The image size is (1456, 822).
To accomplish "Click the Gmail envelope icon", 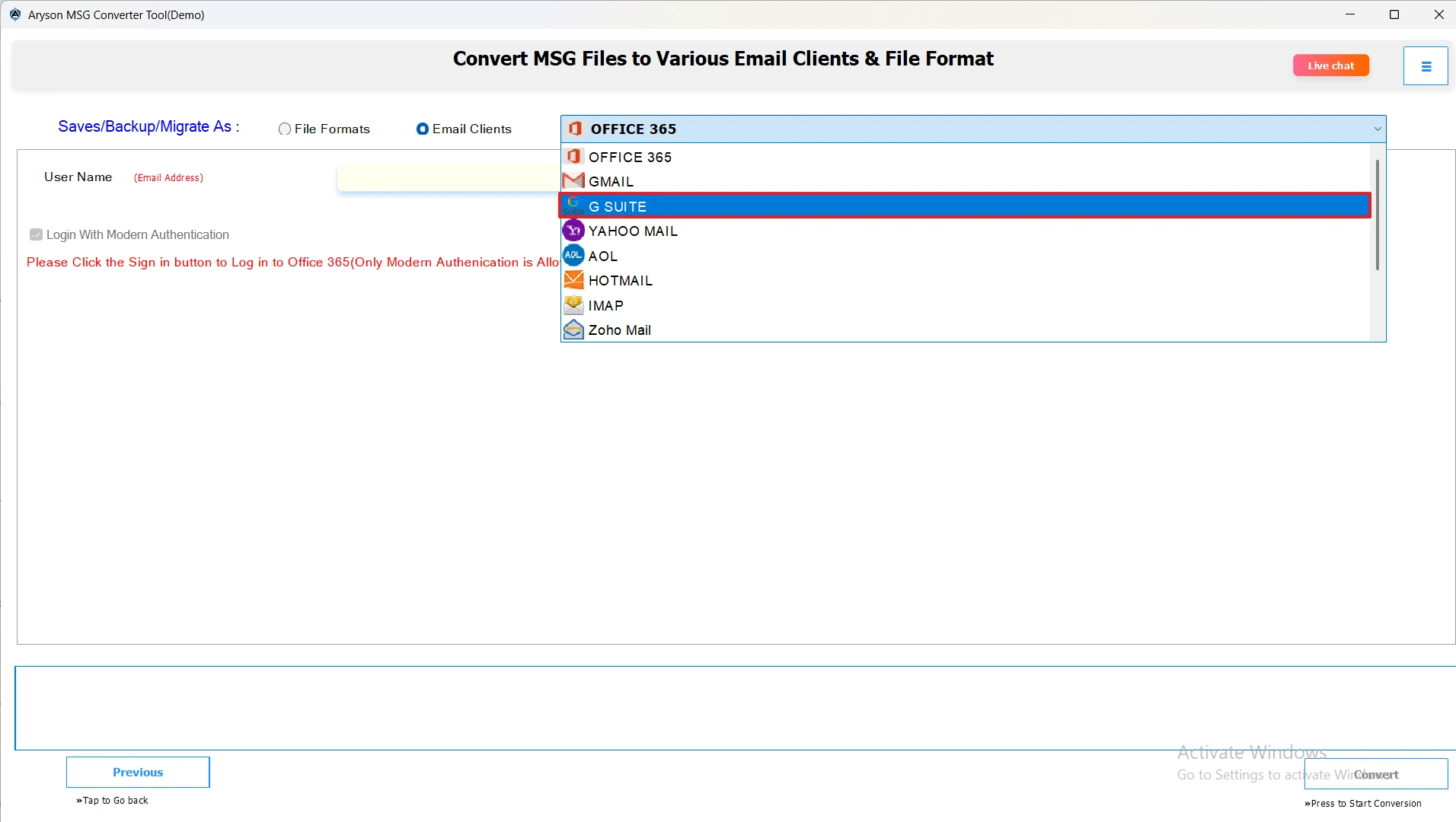I will pos(573,181).
